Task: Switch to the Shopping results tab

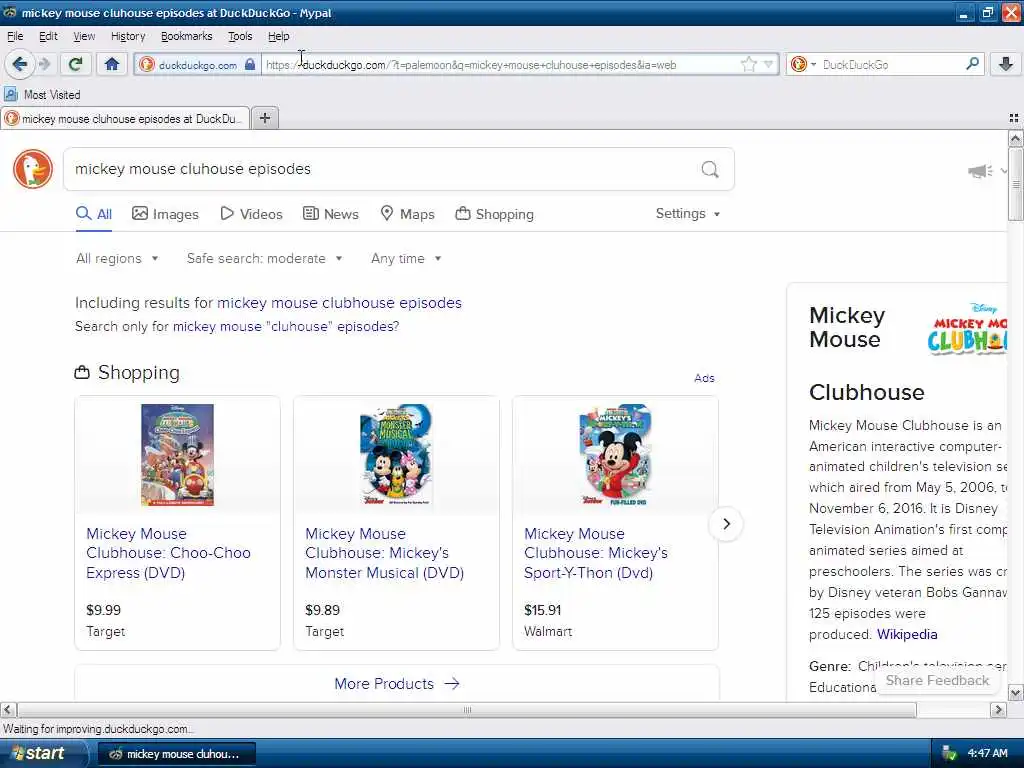Action: (x=494, y=214)
